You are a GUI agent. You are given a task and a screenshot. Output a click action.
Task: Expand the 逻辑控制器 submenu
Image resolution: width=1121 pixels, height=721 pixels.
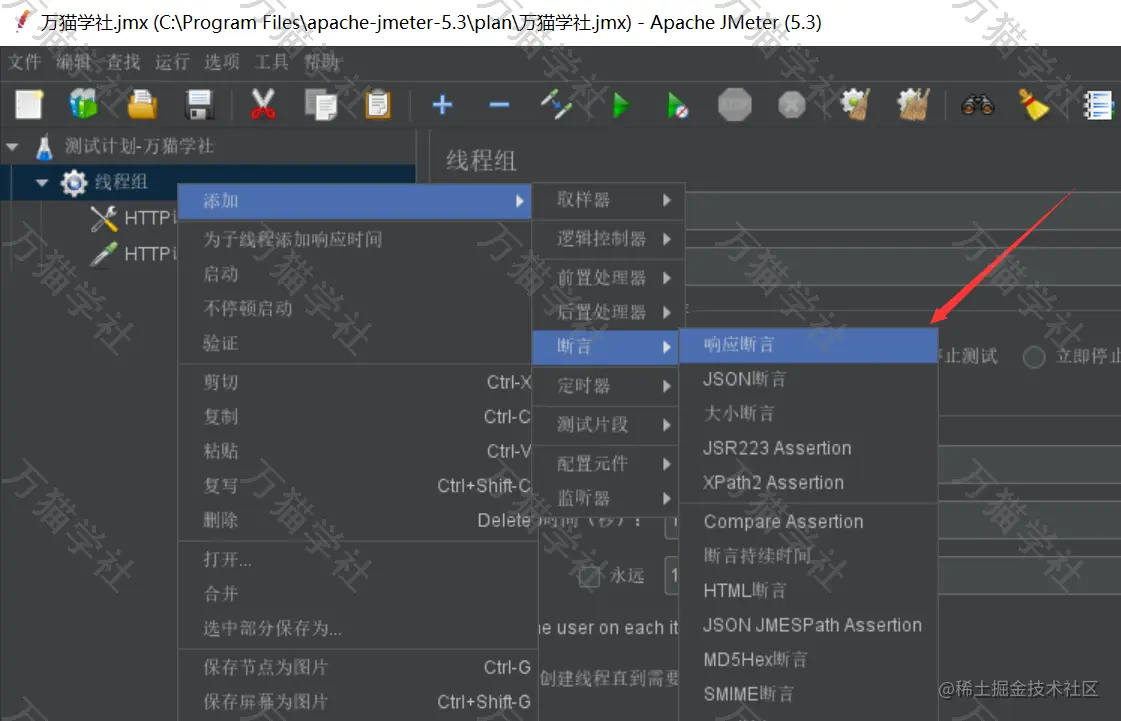[x=608, y=239]
